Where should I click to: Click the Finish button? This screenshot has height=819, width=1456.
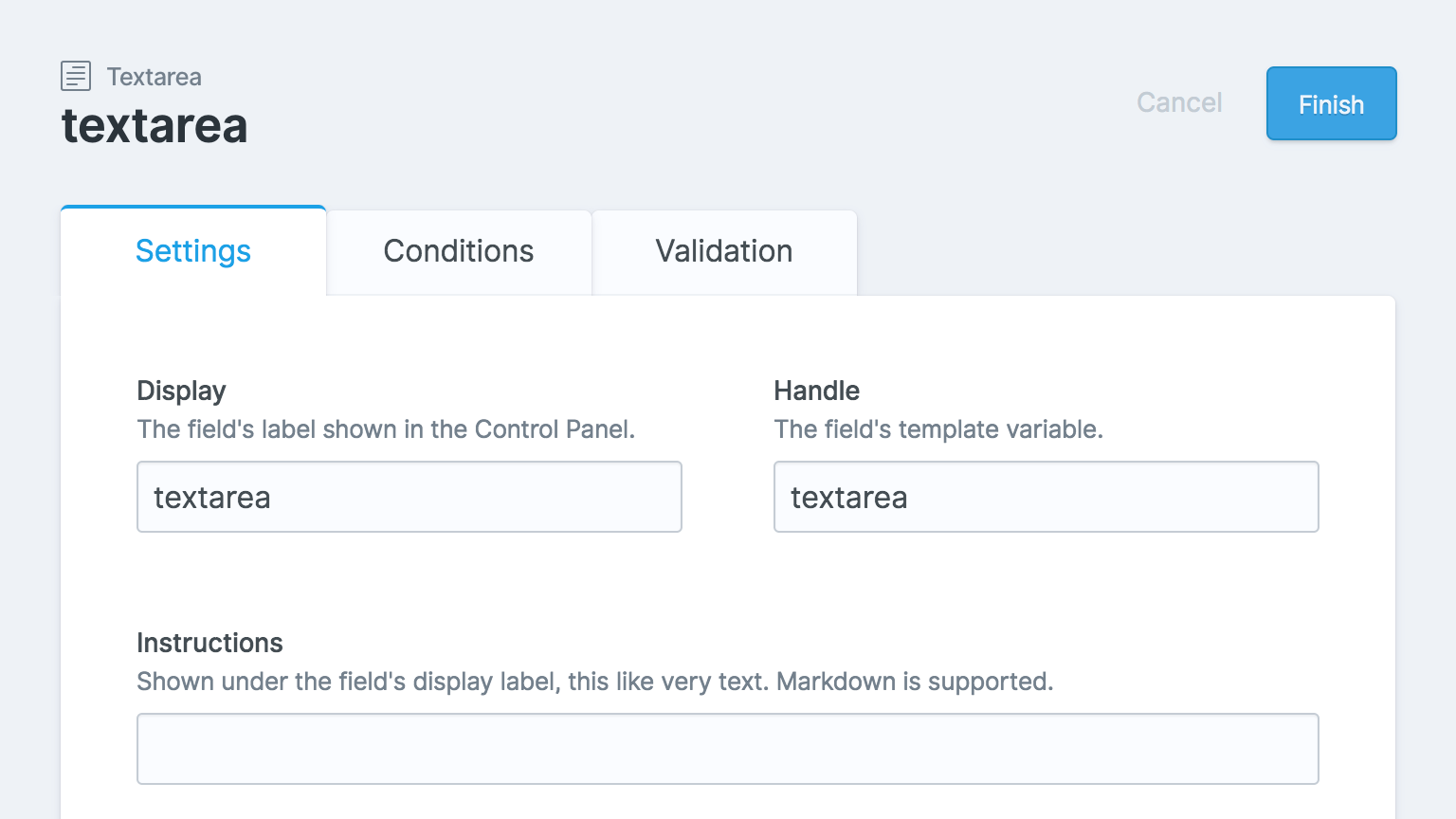point(1330,103)
